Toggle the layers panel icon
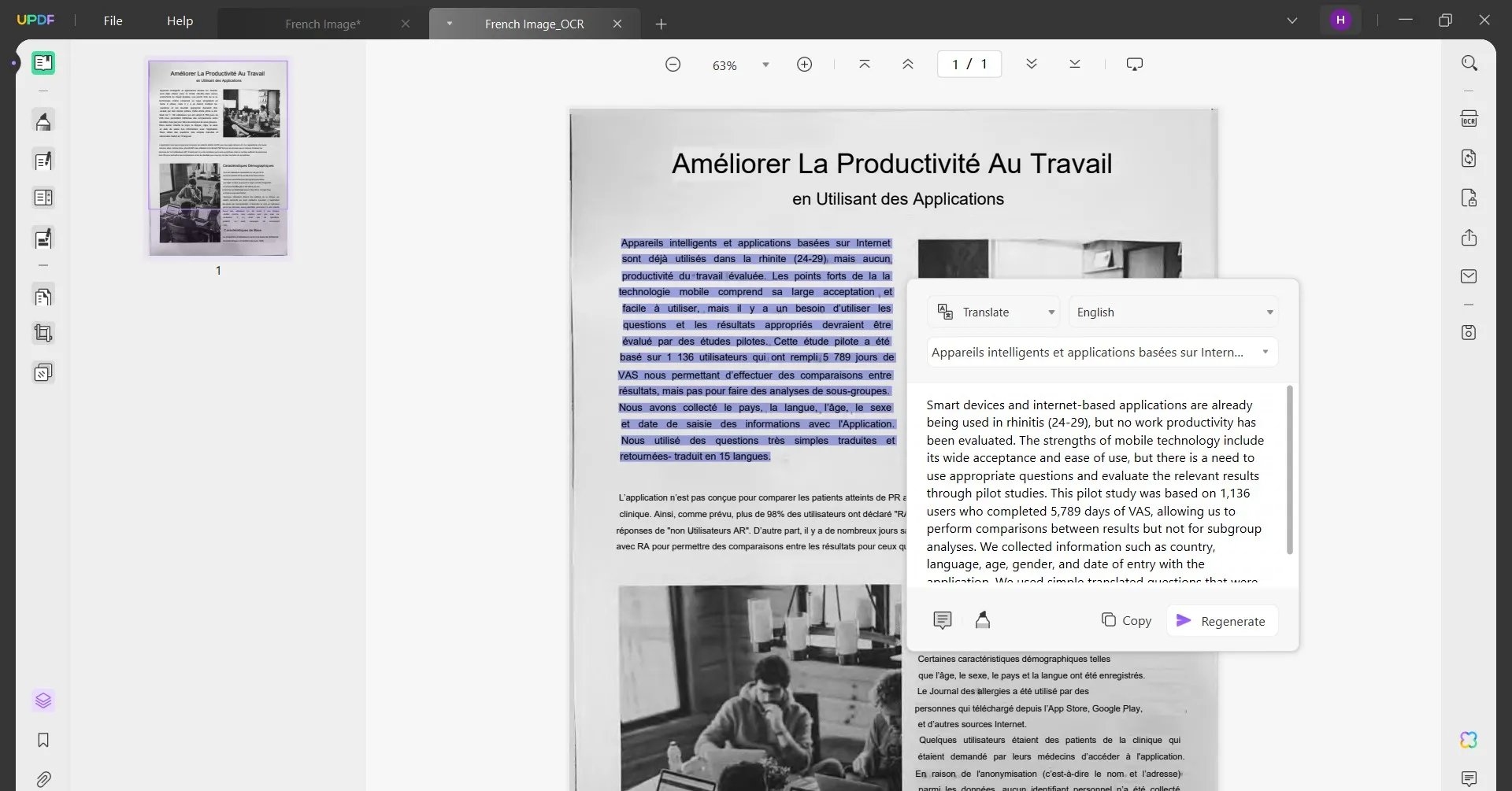1512x791 pixels. click(43, 700)
